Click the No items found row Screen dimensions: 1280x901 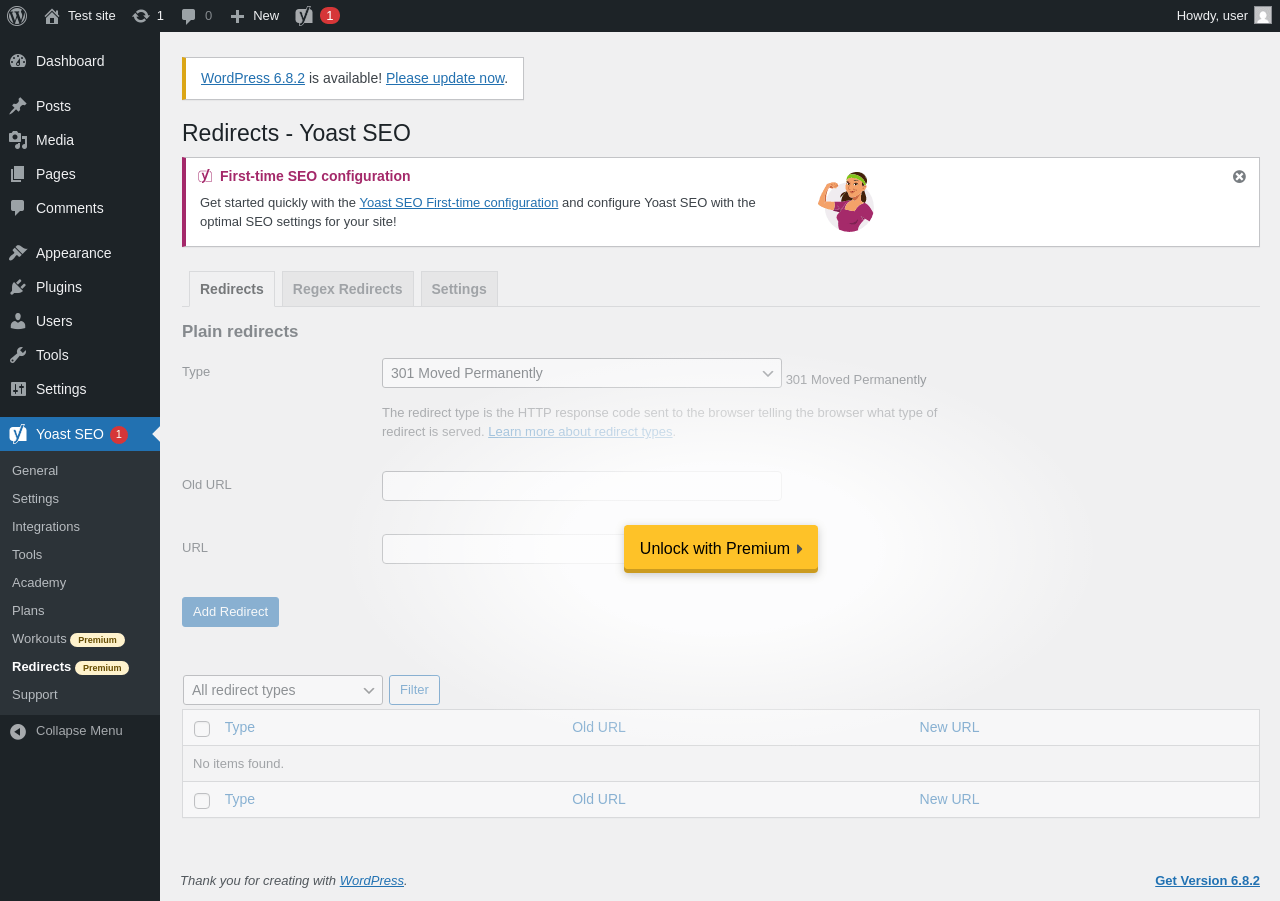721,764
